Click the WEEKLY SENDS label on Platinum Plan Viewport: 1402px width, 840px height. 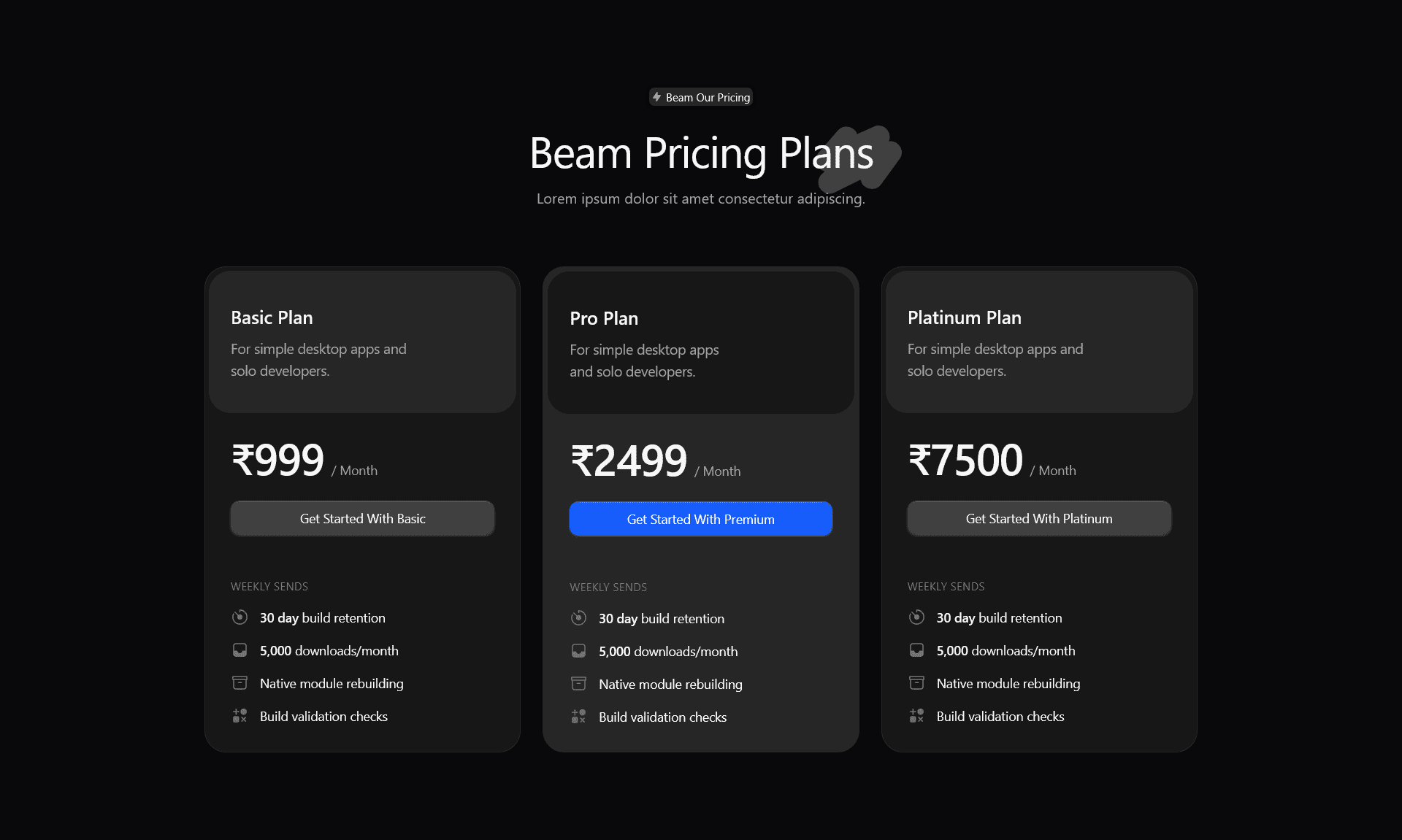(x=946, y=586)
